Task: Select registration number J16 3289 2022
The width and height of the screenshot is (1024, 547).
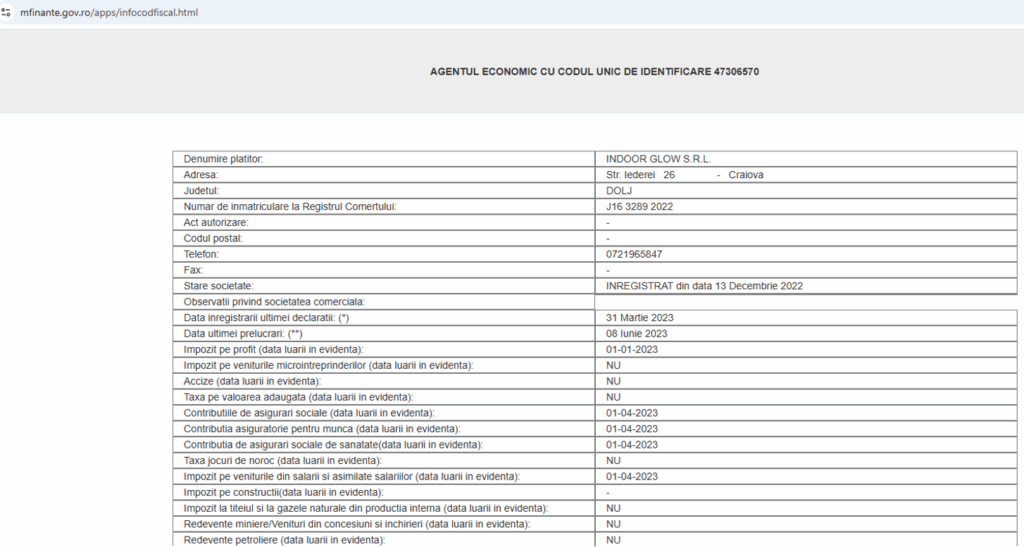Action: pyautogui.click(x=639, y=207)
